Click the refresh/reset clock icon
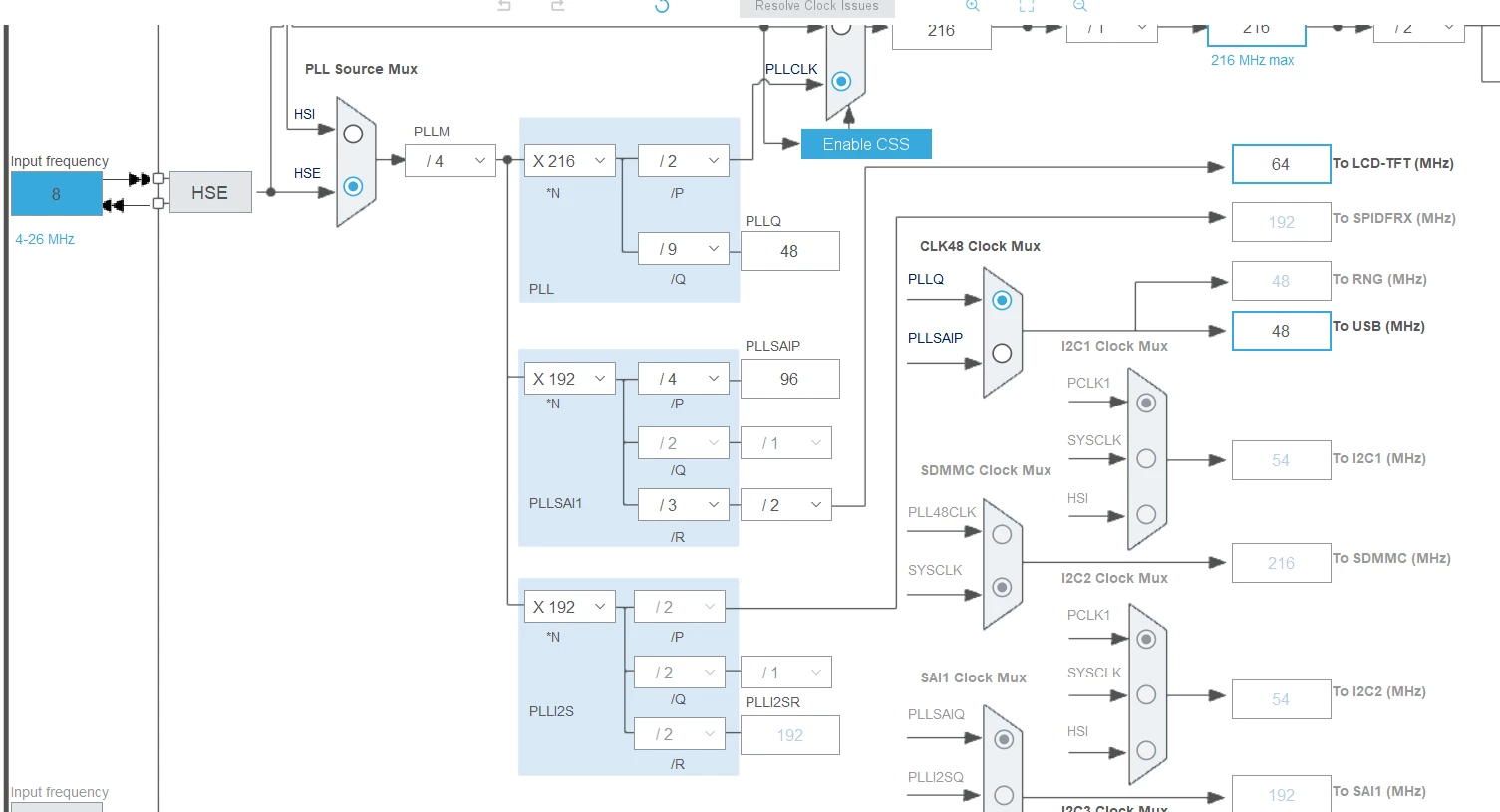 point(662,6)
